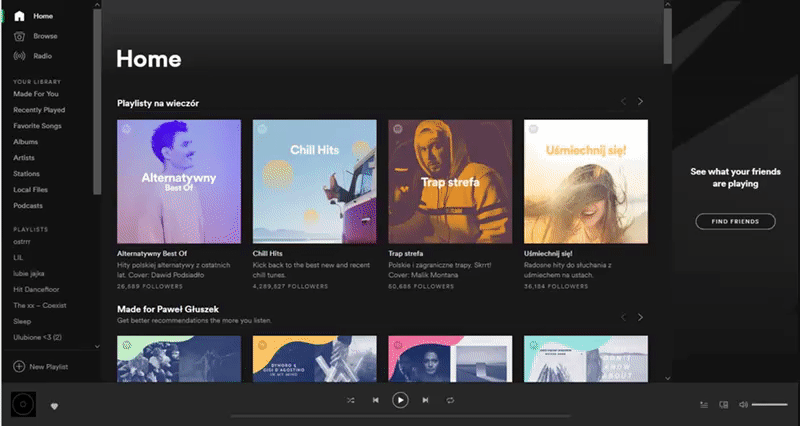Image resolution: width=800 pixels, height=426 pixels.
Task: Show previous Made for Paweł Głuszek items
Action: [623, 317]
